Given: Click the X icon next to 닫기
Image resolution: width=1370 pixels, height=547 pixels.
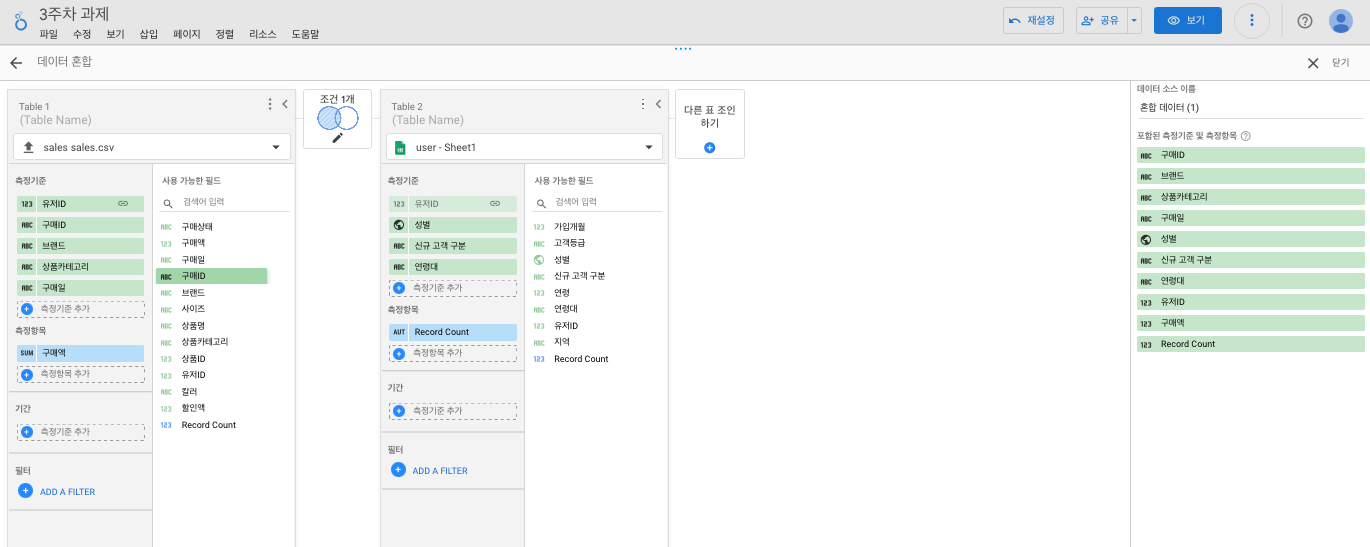Looking at the screenshot, I should (x=1313, y=63).
